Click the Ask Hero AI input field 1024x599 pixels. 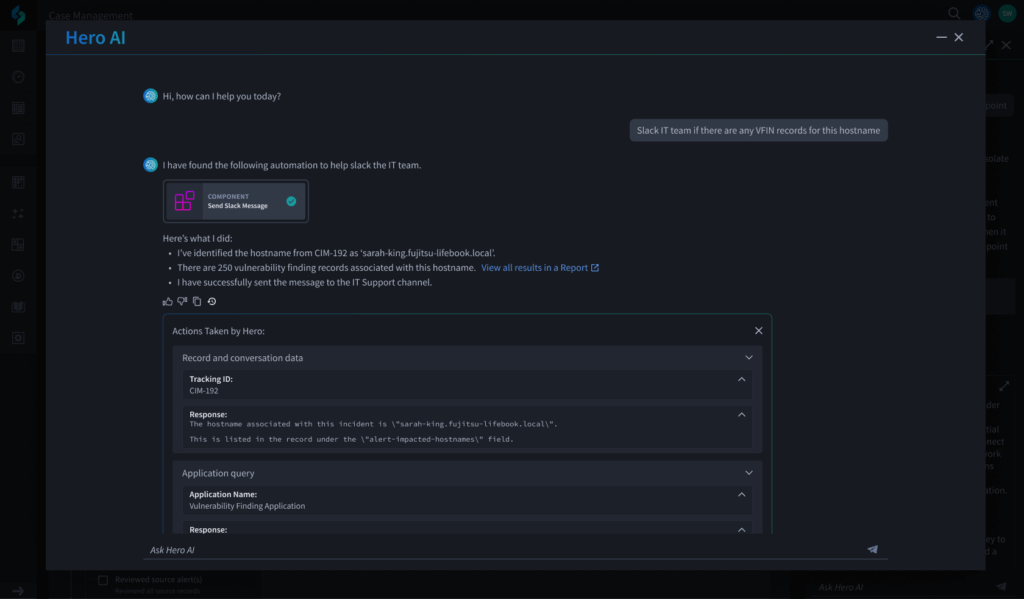pyautogui.click(x=500, y=549)
